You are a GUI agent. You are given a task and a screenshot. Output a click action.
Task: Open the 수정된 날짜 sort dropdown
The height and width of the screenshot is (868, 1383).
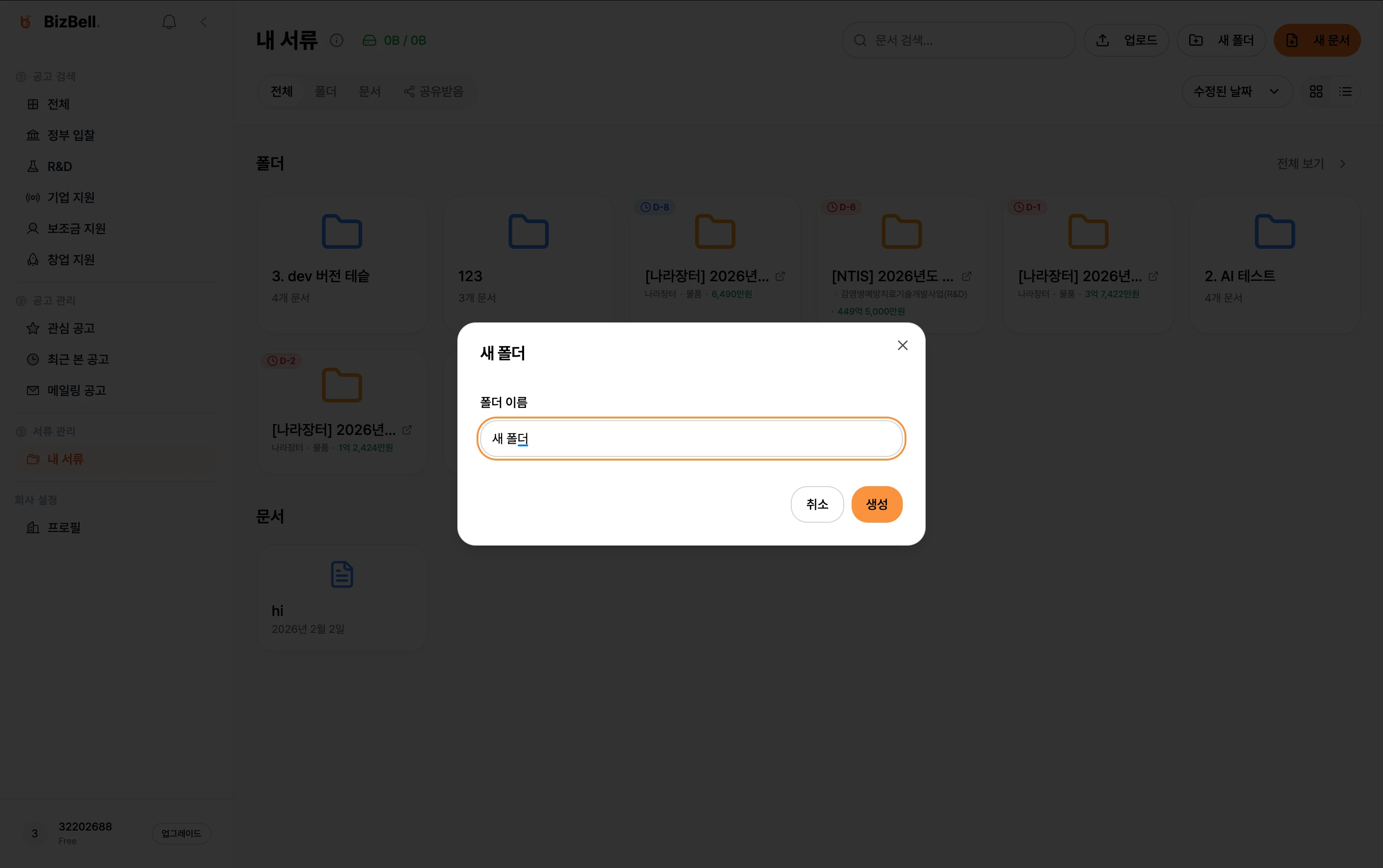coord(1236,91)
